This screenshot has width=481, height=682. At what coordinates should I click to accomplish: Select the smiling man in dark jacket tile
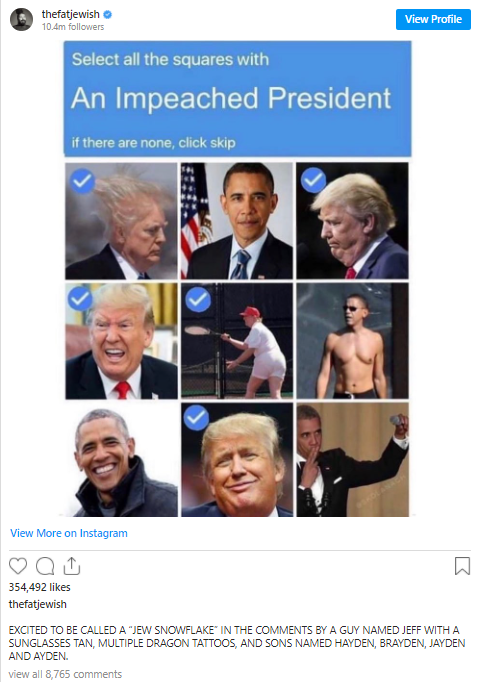click(x=121, y=460)
